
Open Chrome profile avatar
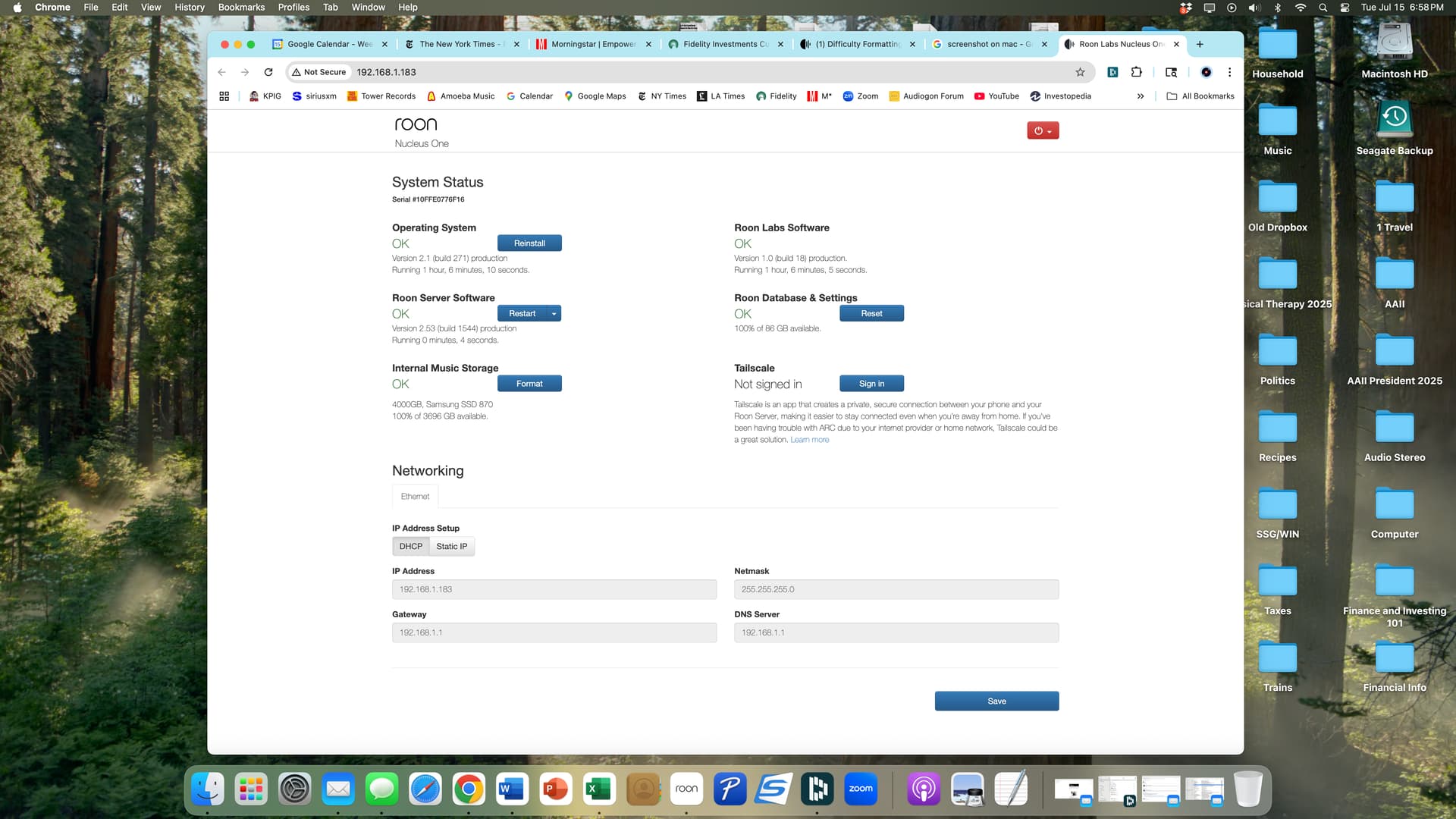pyautogui.click(x=1206, y=72)
